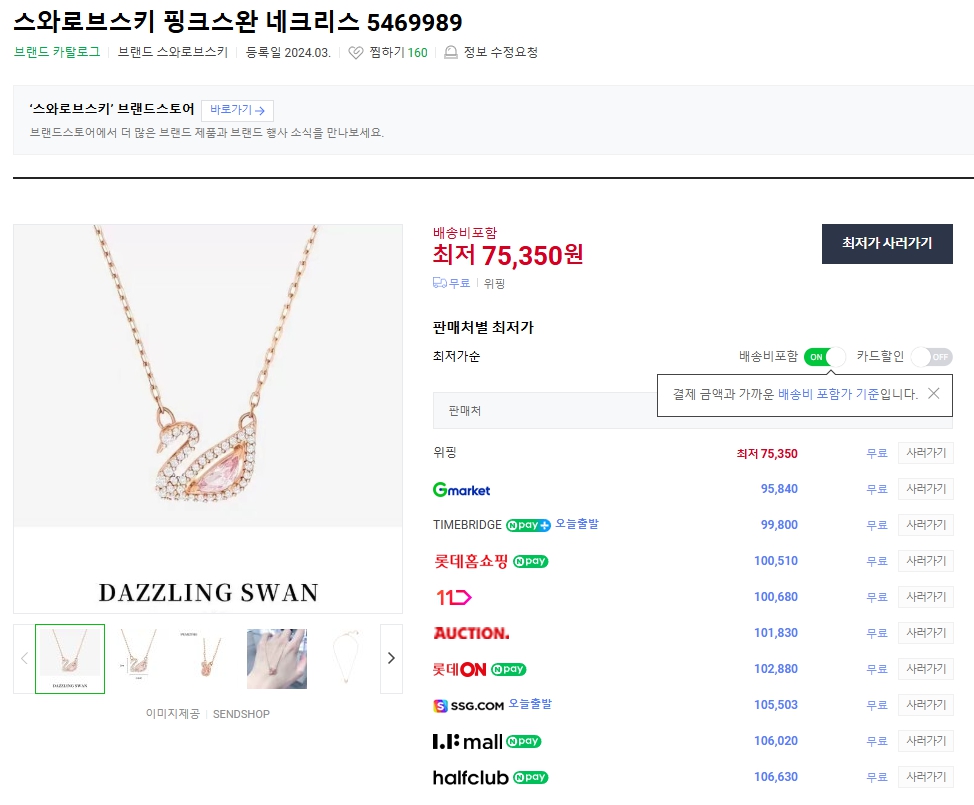Image resolution: width=974 pixels, height=805 pixels.
Task: Click the Gmarket seller logo
Action: (x=461, y=489)
